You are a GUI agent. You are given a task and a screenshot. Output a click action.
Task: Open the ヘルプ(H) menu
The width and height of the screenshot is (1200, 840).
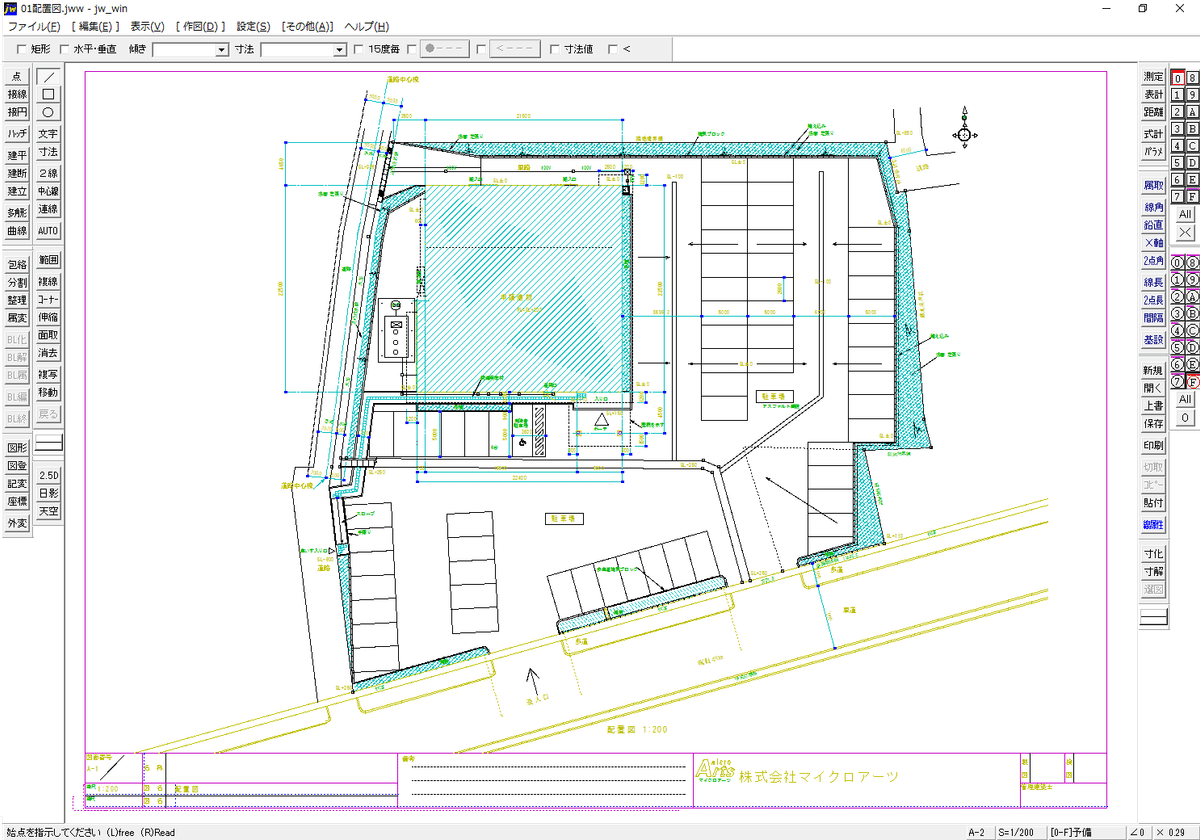tap(366, 26)
